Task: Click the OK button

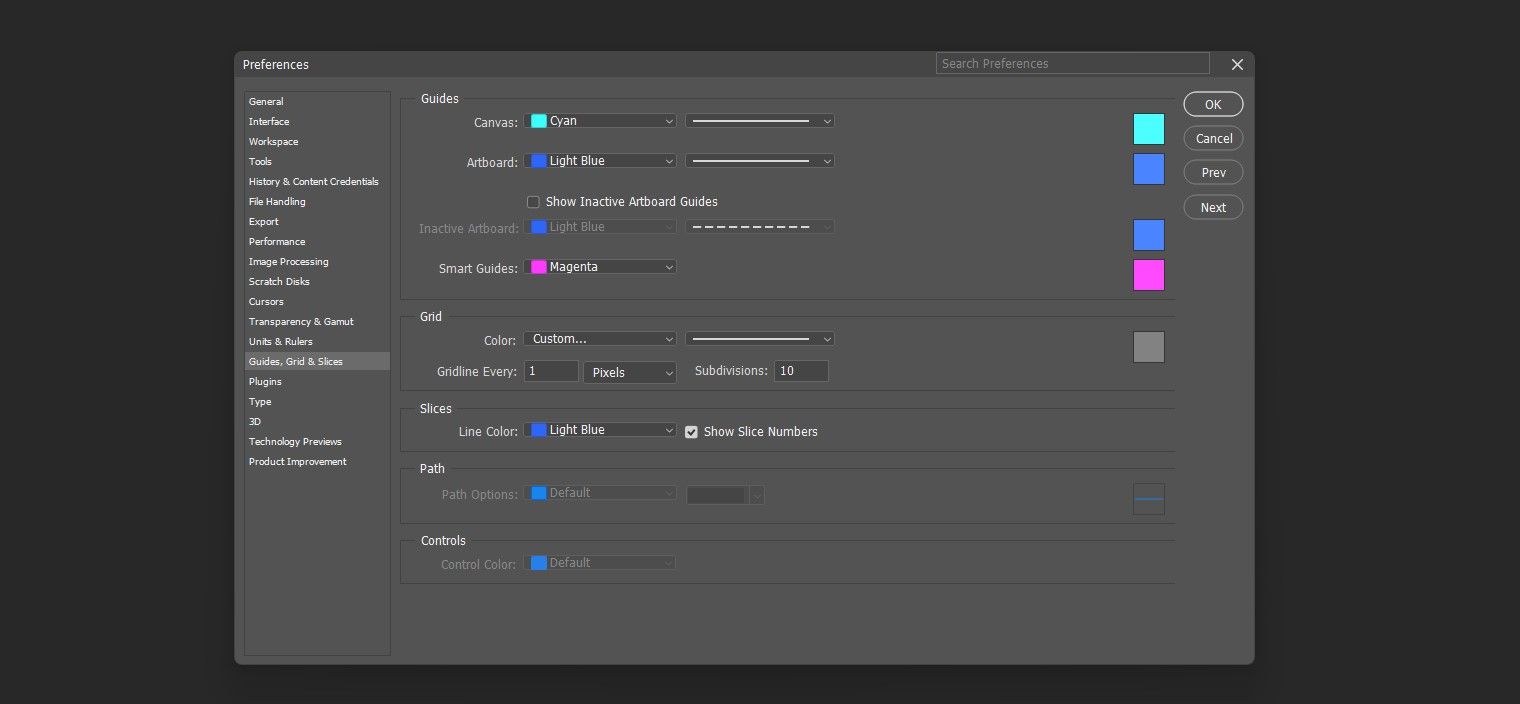Action: click(x=1213, y=104)
